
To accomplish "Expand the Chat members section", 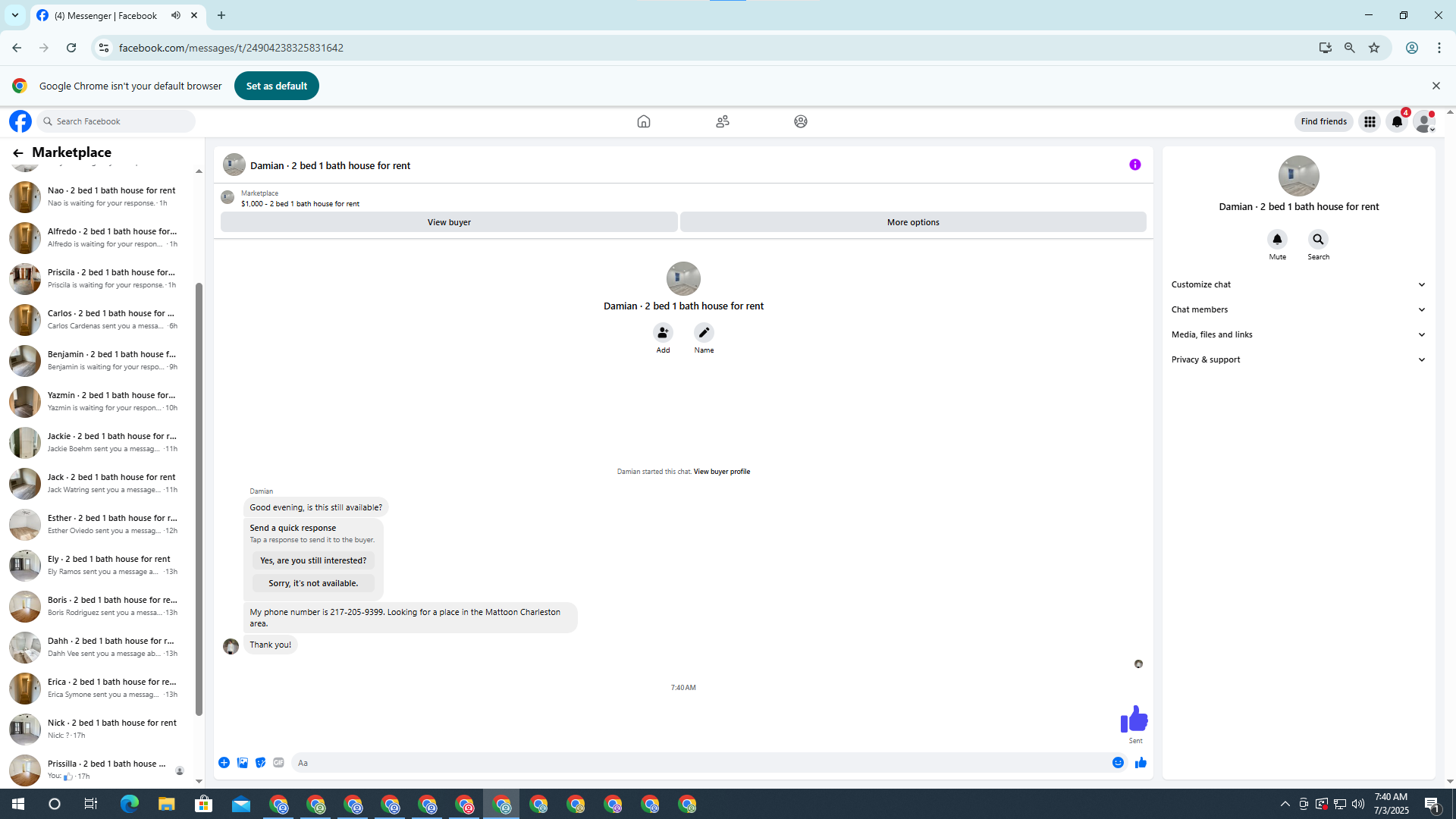I will coord(1298,309).
